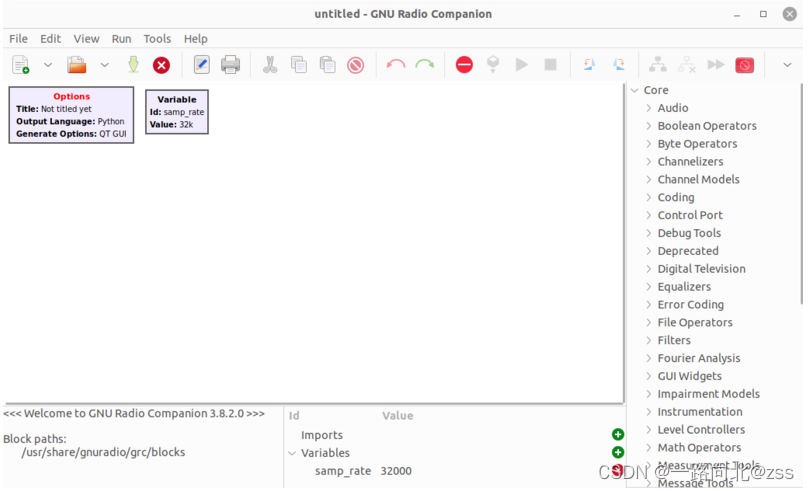Expand the Level Controllers category
This screenshot has width=809, height=491.
pos(649,430)
